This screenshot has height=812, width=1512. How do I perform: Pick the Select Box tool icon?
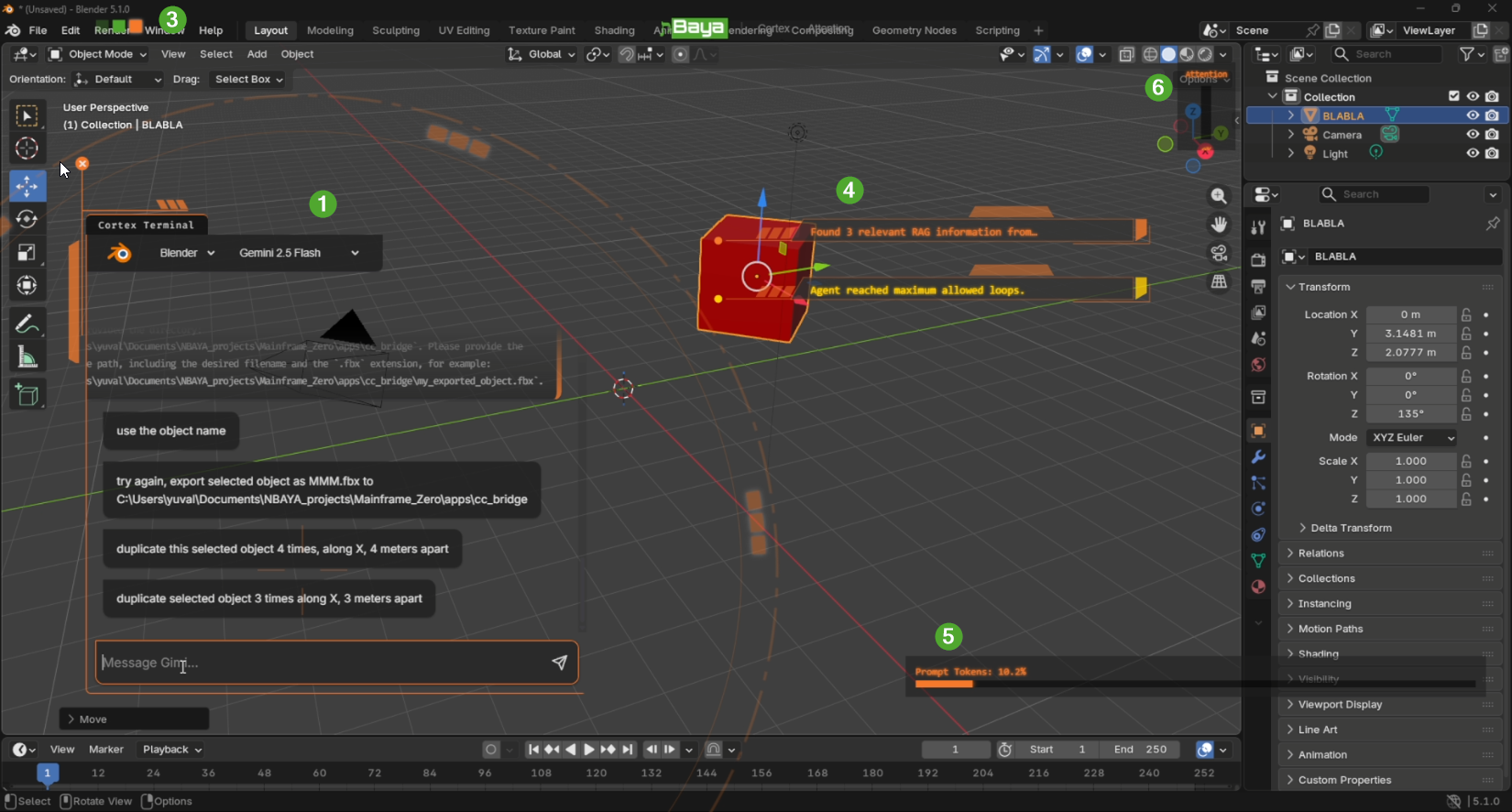(27, 115)
